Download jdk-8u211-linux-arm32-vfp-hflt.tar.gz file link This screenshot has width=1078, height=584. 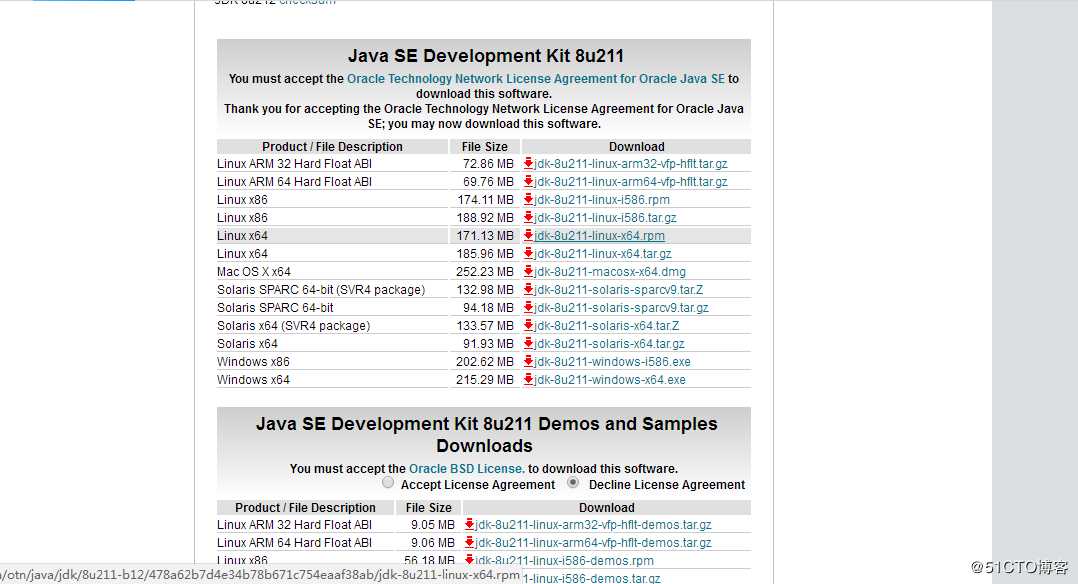(630, 164)
